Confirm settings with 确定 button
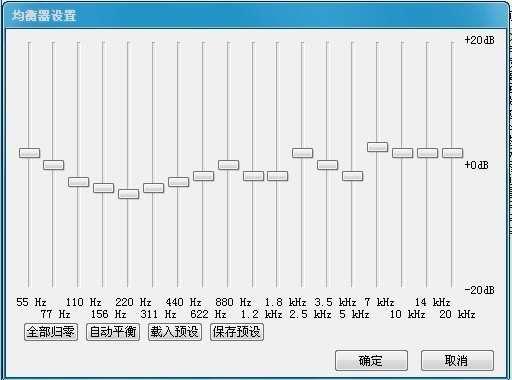The image size is (512, 380). (371, 360)
